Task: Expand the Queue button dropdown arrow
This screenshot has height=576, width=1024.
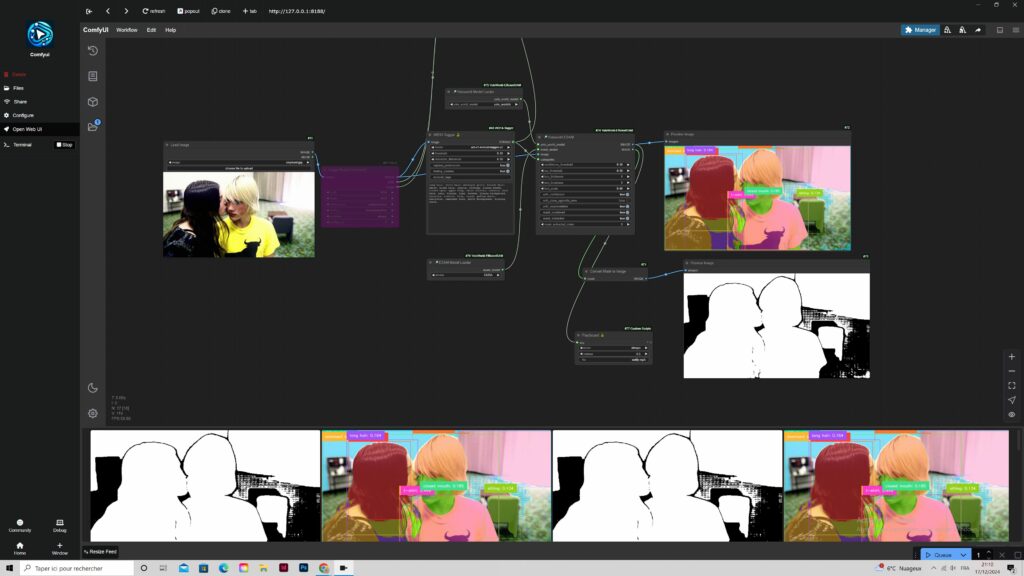Action: tap(963, 555)
